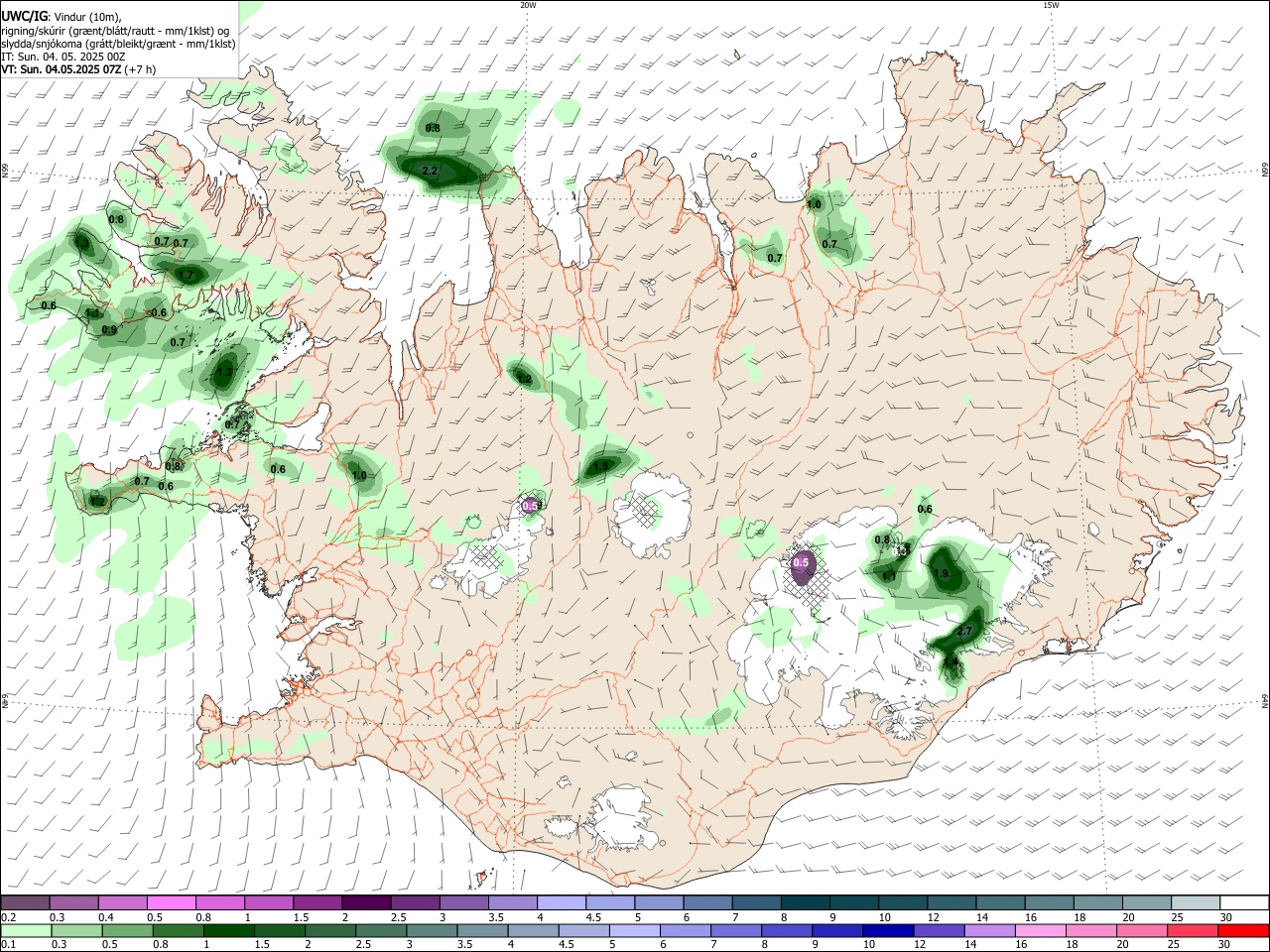This screenshot has height=952, width=1270.
Task: Click the "Vindur (10m)" label in the header
Action: (x=86, y=17)
